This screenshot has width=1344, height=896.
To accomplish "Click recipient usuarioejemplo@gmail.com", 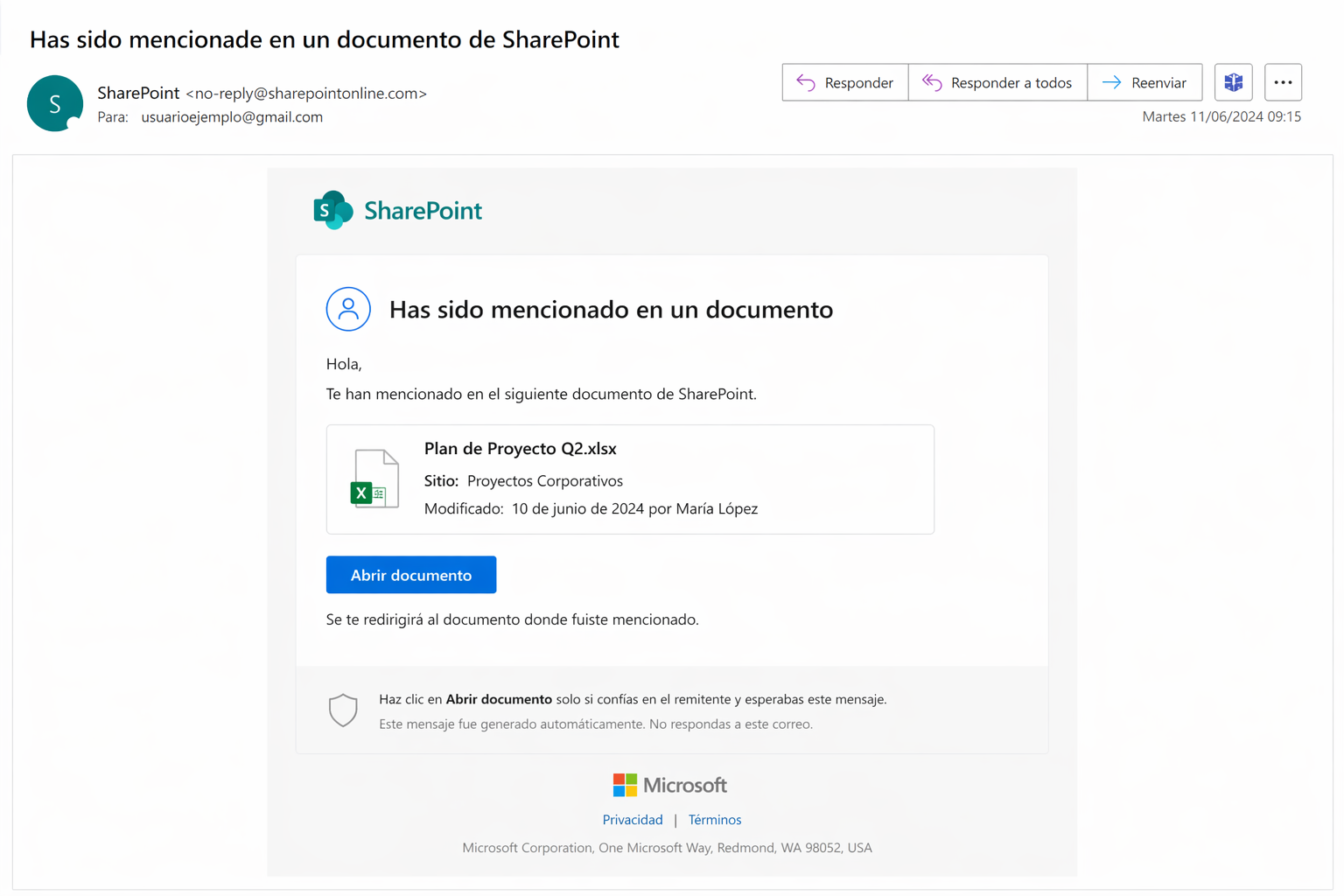I will [232, 117].
